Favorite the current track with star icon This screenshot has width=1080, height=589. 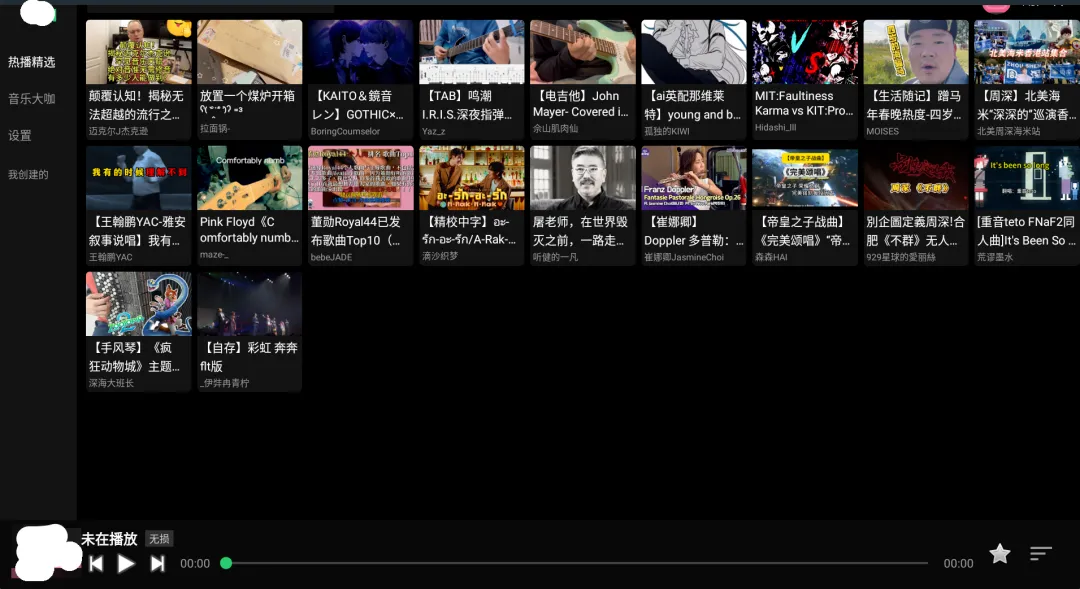(999, 553)
